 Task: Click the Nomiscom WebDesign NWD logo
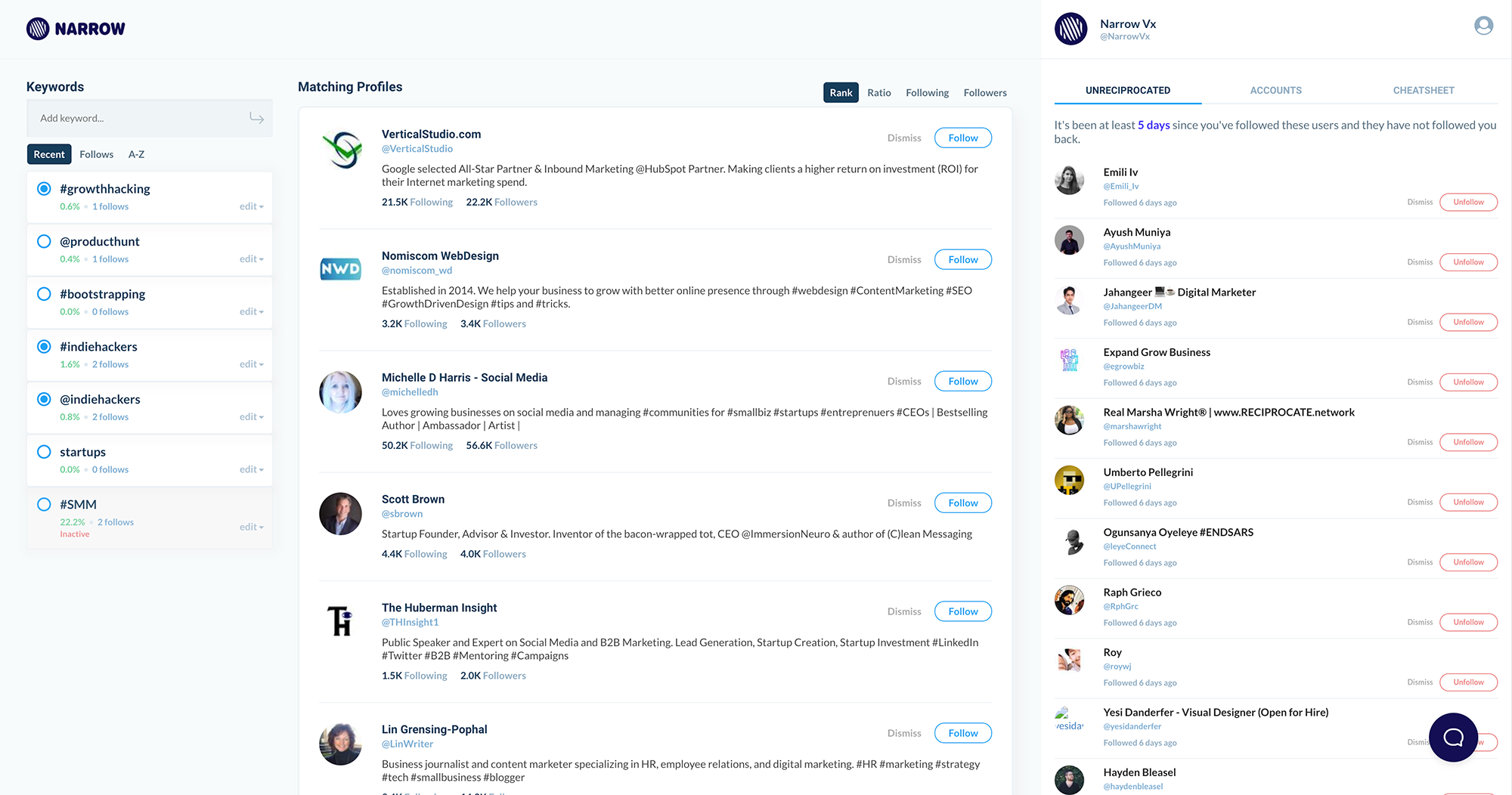pos(341,270)
